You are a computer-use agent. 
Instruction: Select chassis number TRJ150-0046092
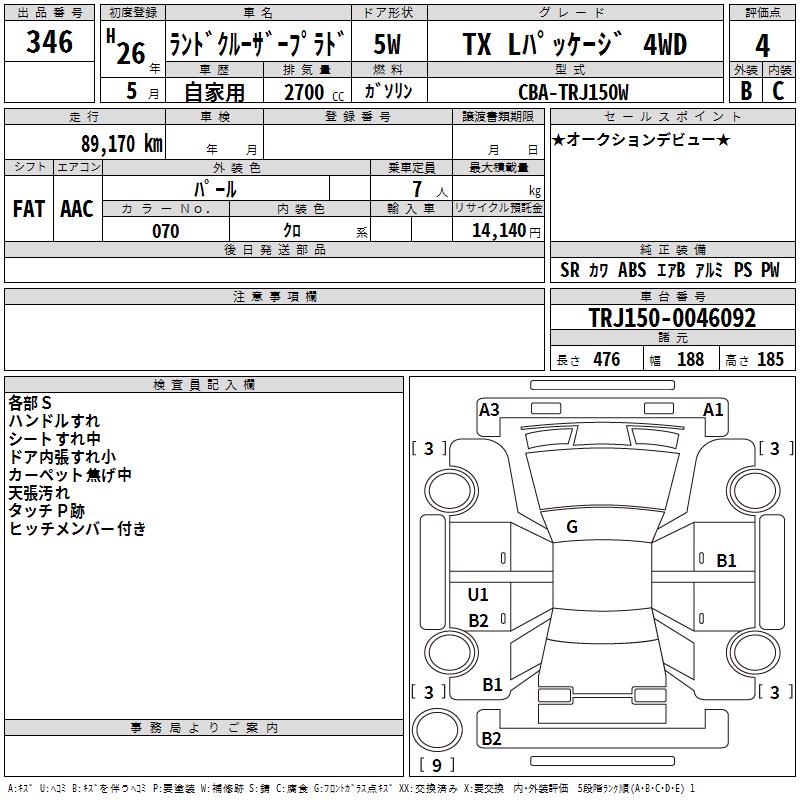pyautogui.click(x=672, y=317)
